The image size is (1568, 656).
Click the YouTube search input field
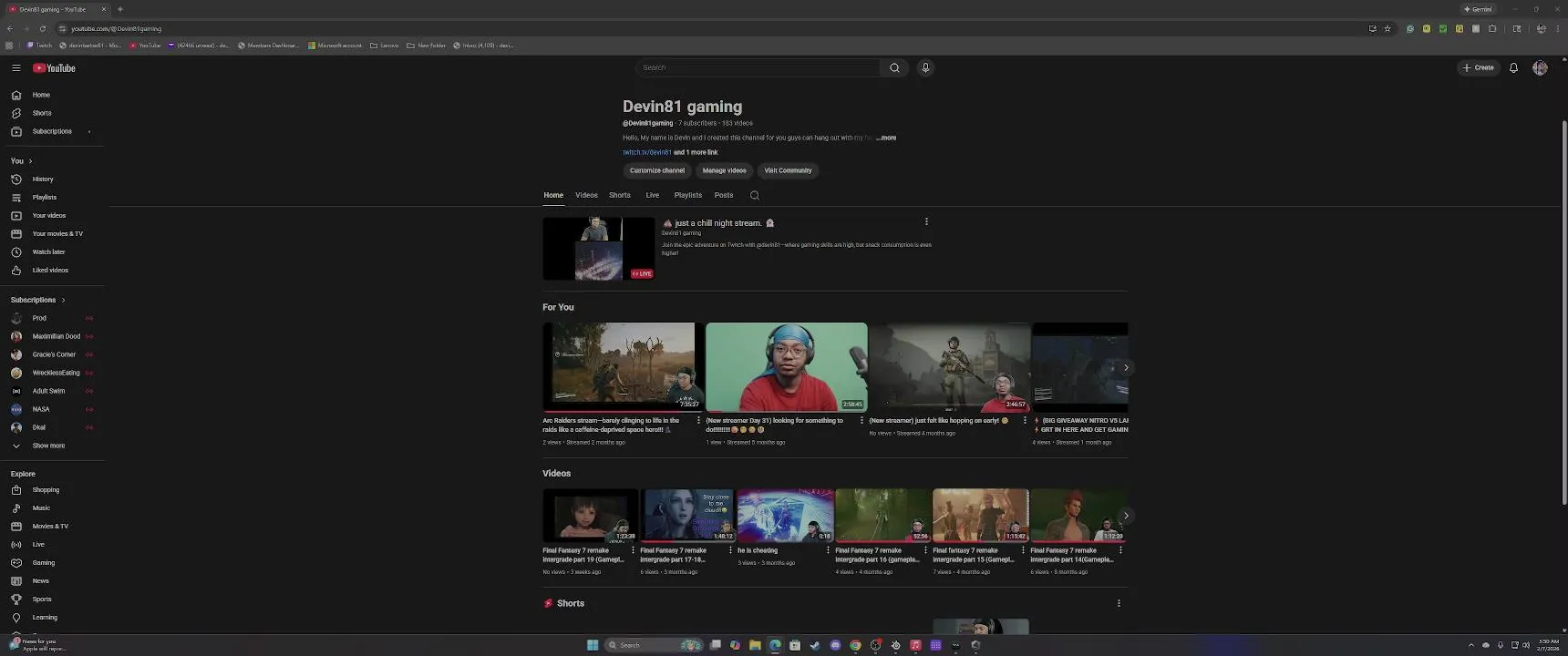758,67
